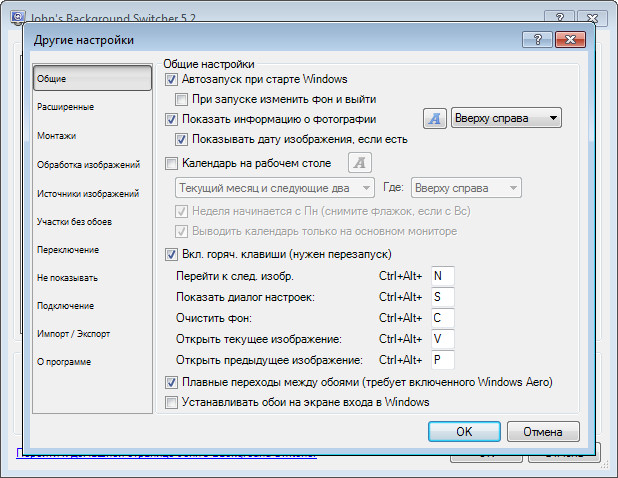Viewport: 618px width, 478px height.
Task: Click the Перейти к след. изобр. label
Action: pyautogui.click(x=235, y=276)
